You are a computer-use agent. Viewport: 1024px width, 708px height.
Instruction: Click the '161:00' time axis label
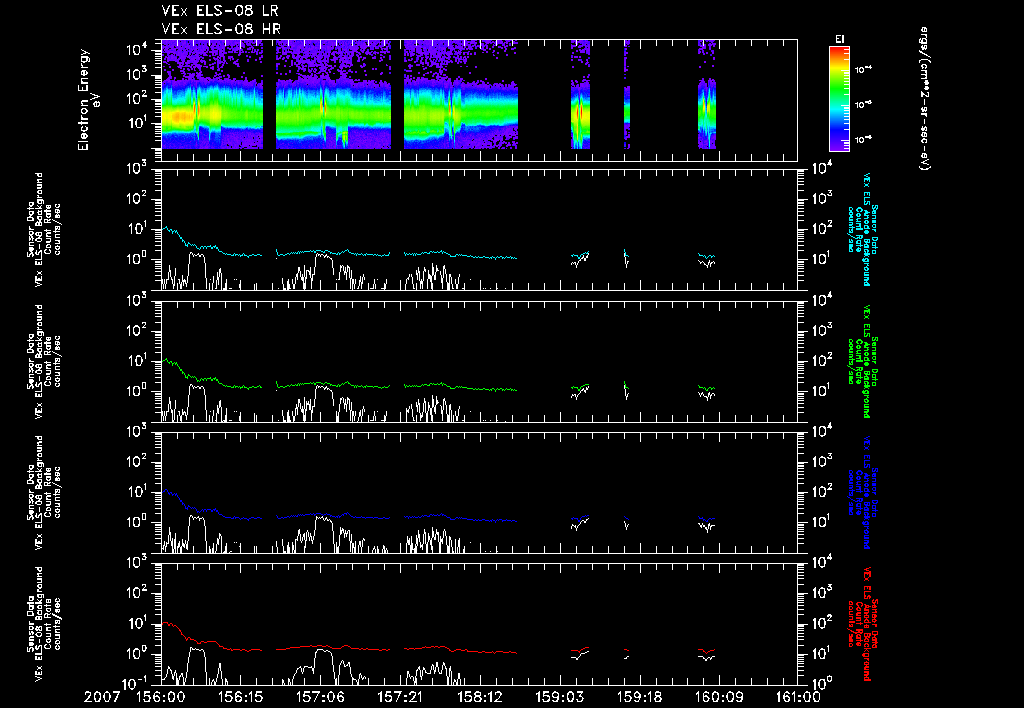tap(798, 697)
